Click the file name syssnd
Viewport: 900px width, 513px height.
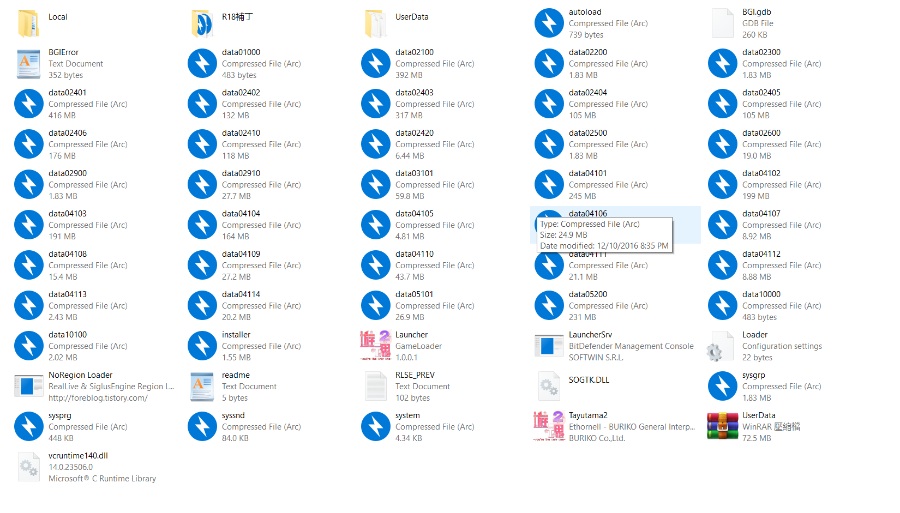click(x=234, y=415)
